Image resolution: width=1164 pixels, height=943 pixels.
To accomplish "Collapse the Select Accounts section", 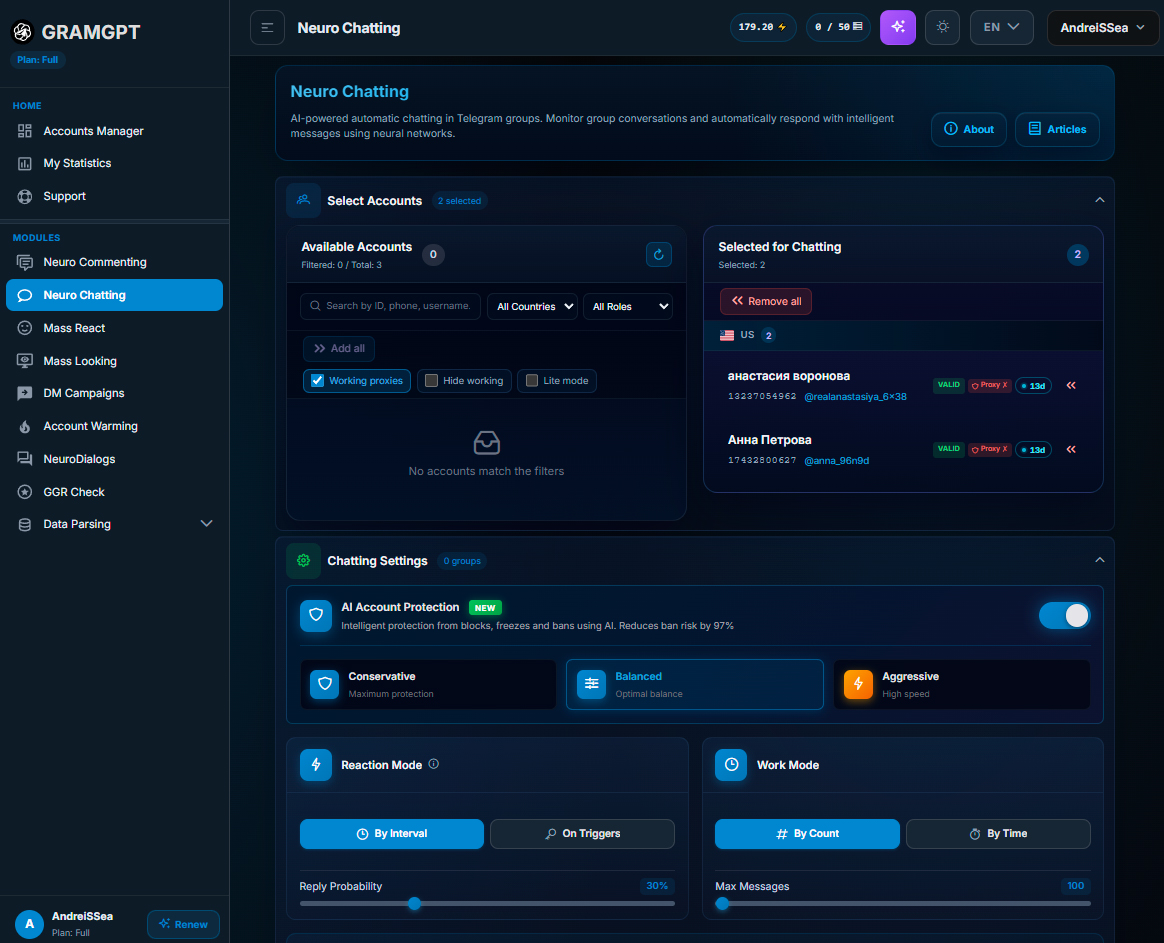I will click(1099, 200).
